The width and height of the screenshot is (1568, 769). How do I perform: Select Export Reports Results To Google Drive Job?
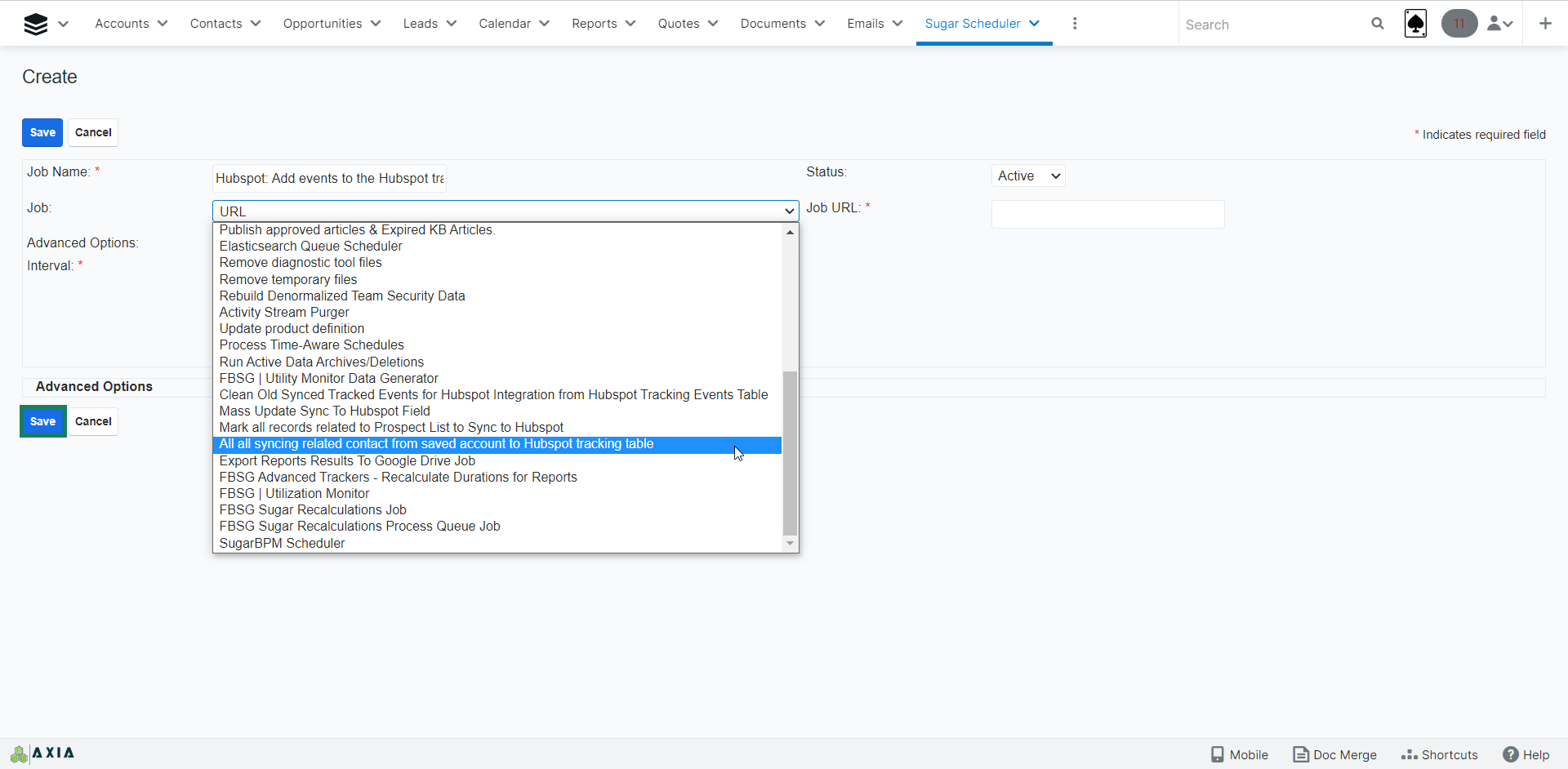497,461
